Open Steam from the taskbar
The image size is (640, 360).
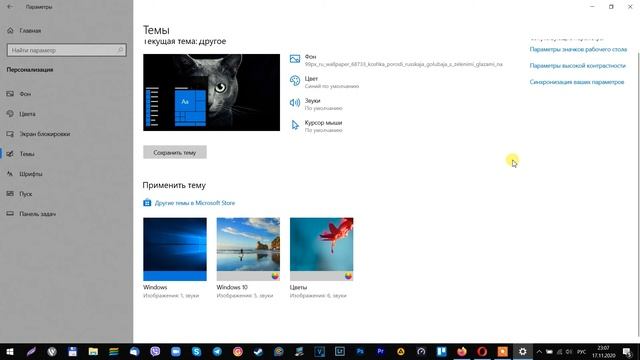(258, 351)
